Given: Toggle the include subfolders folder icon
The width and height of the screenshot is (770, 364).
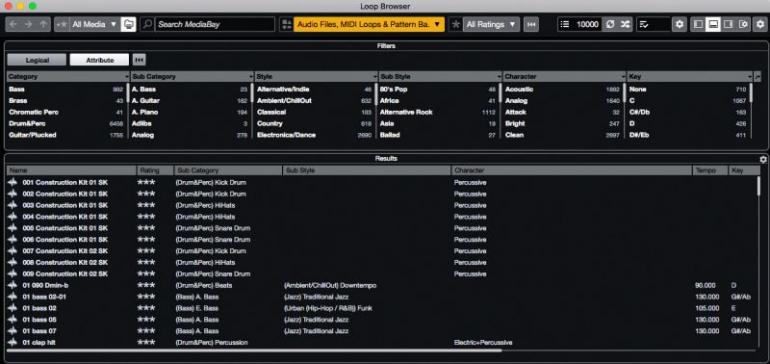Looking at the screenshot, I should 128,24.
